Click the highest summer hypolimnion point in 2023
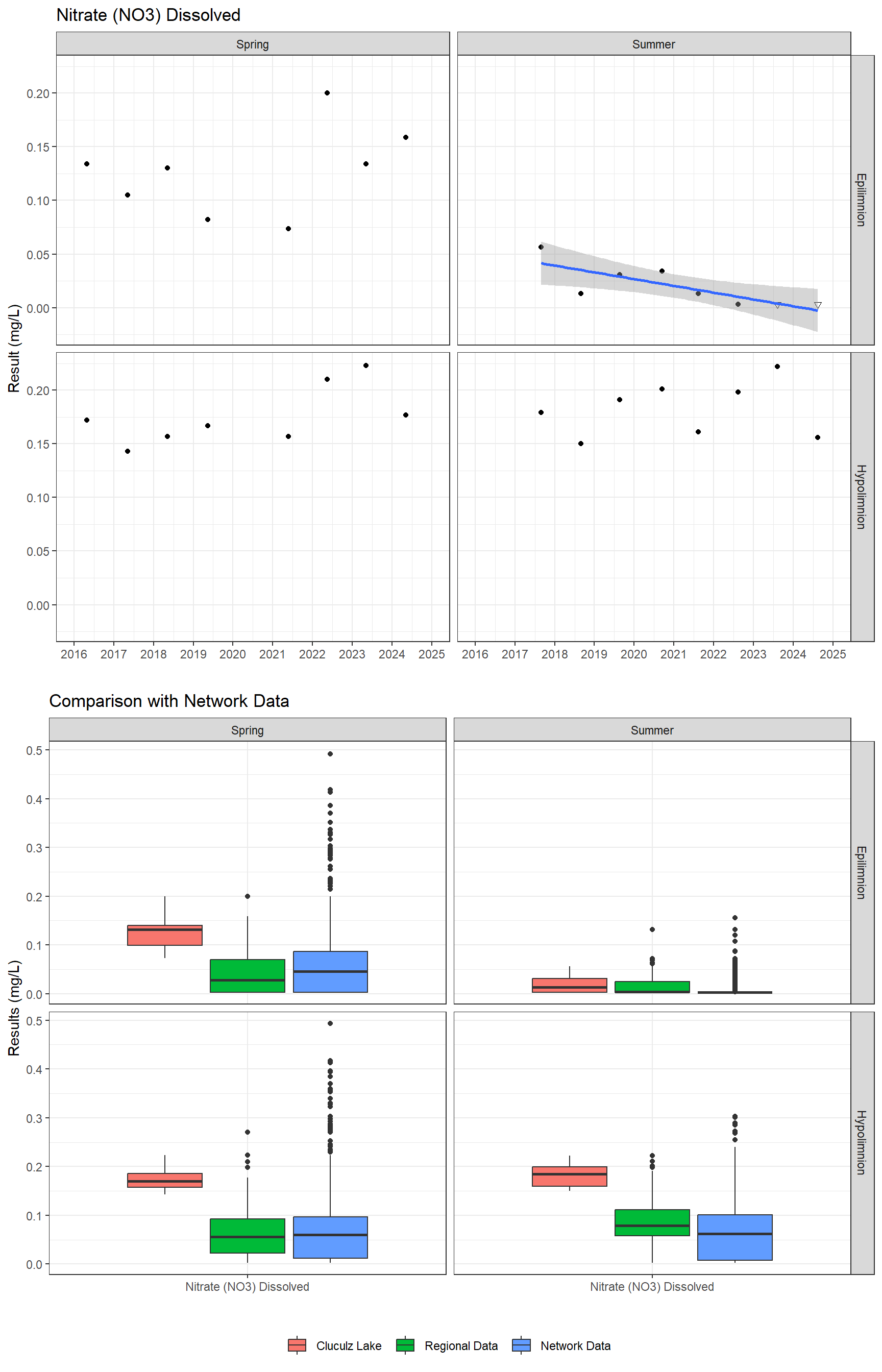The height and width of the screenshot is (1372, 882). (777, 366)
